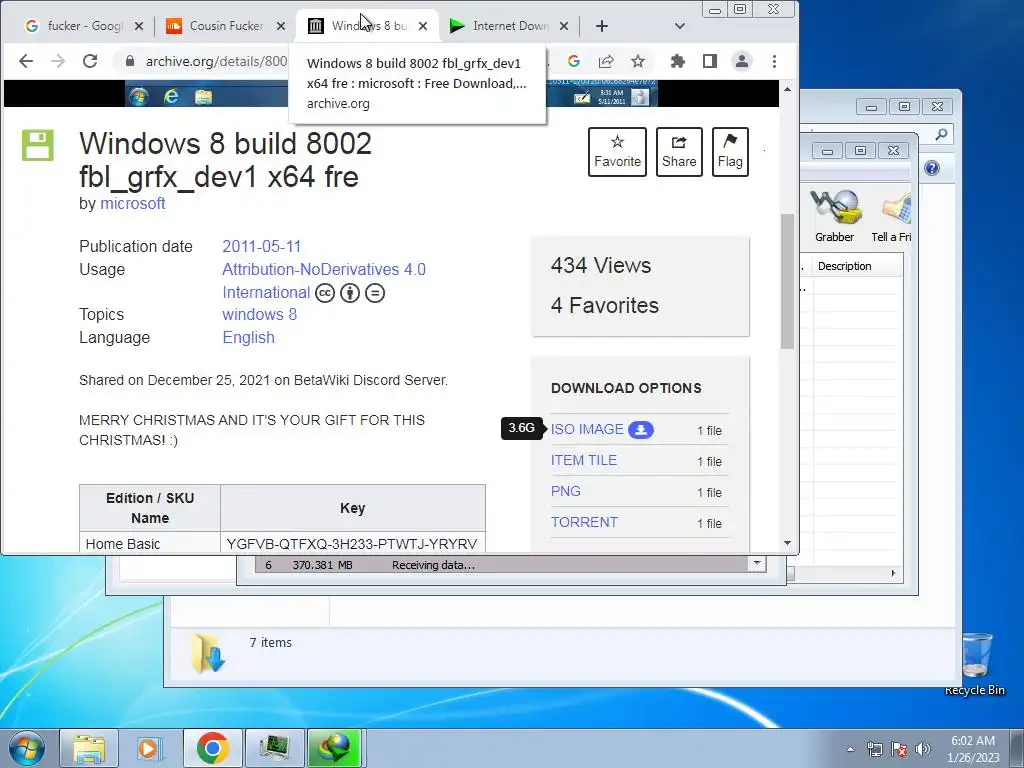Viewport: 1024px width, 768px height.
Task: Open the Chrome extensions puzzle icon
Action: [678, 61]
